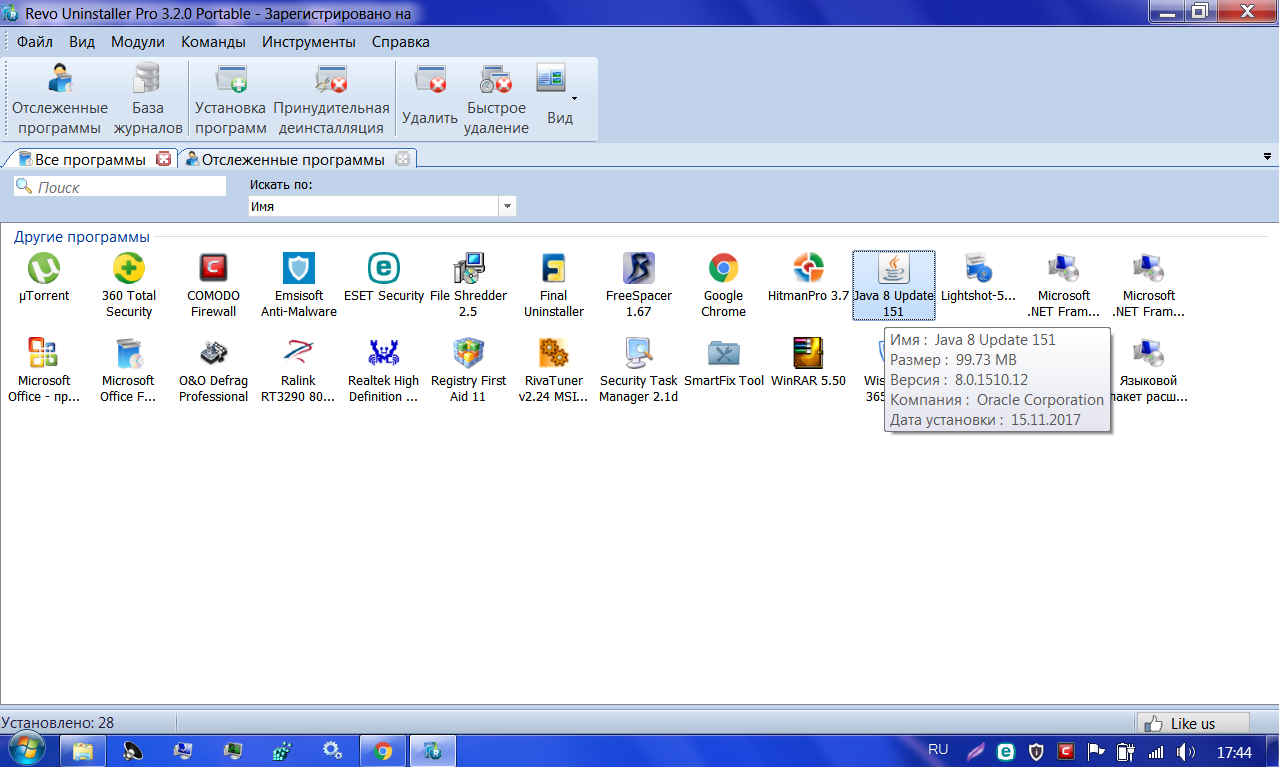Open Windows Start menu button
The height and width of the screenshot is (767, 1279).
coord(25,750)
